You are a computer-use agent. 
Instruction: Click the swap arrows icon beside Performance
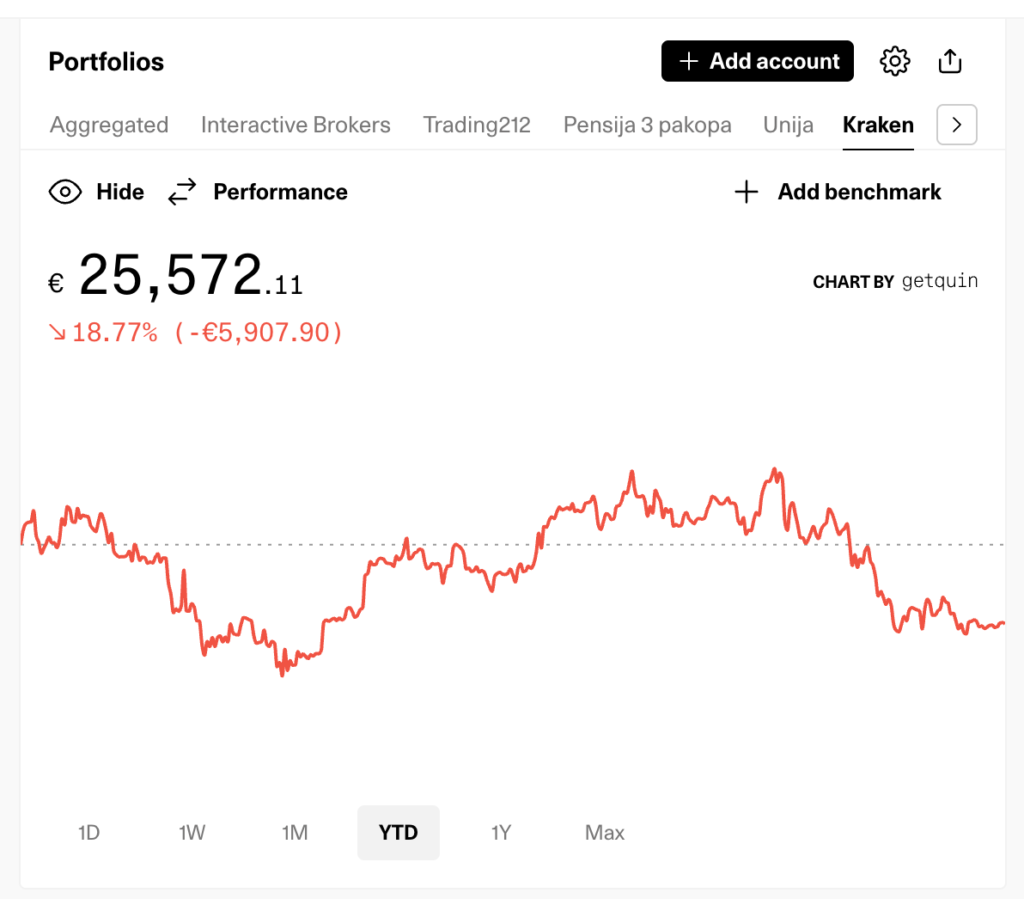[182, 192]
